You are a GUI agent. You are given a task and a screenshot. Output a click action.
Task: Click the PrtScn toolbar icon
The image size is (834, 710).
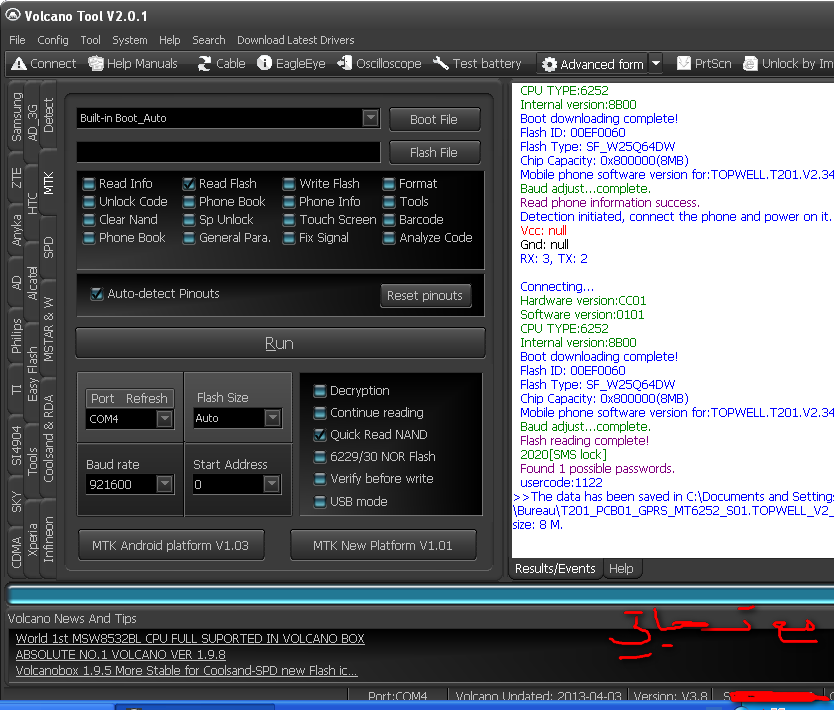[683, 64]
